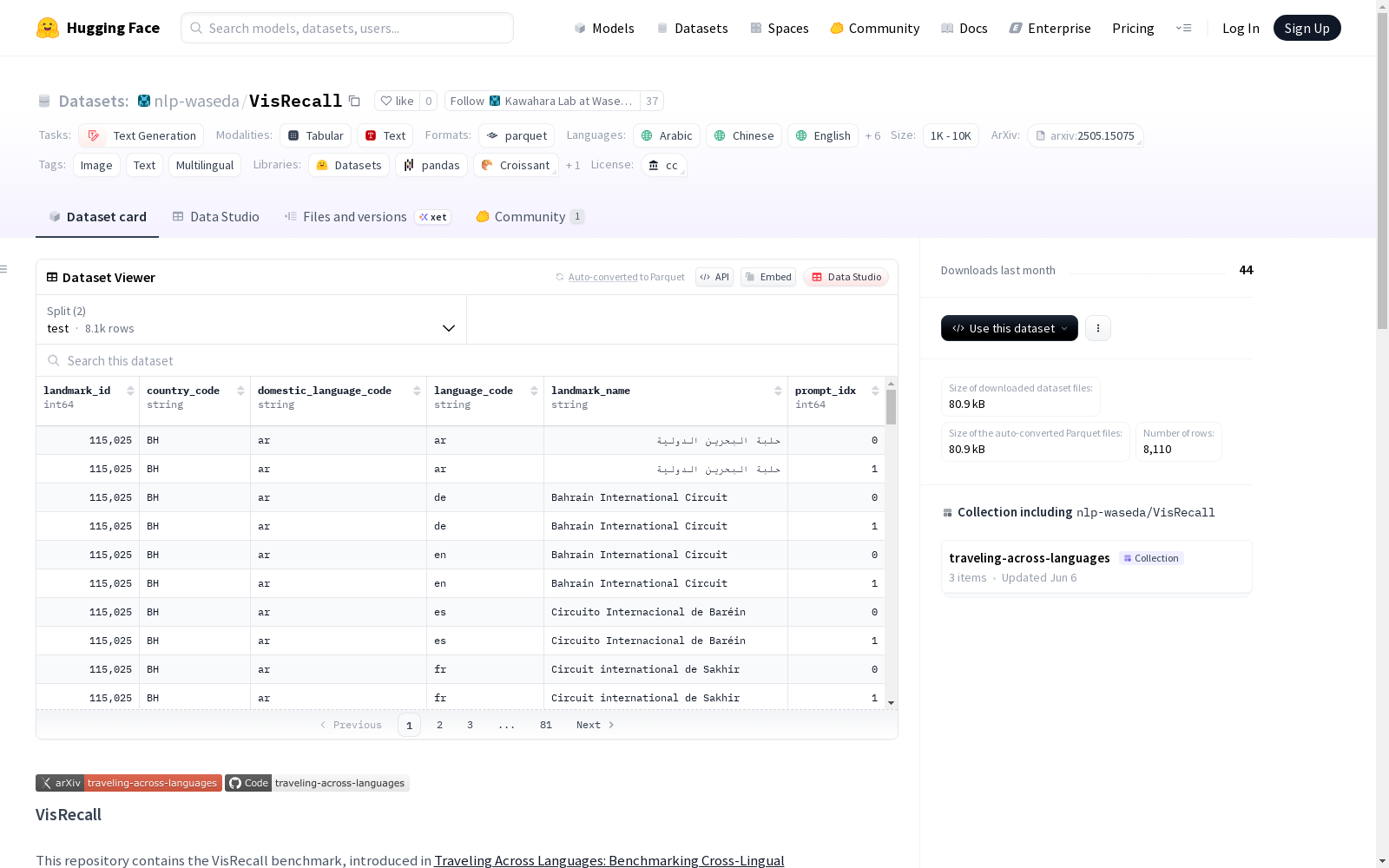Image resolution: width=1389 pixels, height=868 pixels.
Task: Sort the language_code column
Action: [x=534, y=391]
